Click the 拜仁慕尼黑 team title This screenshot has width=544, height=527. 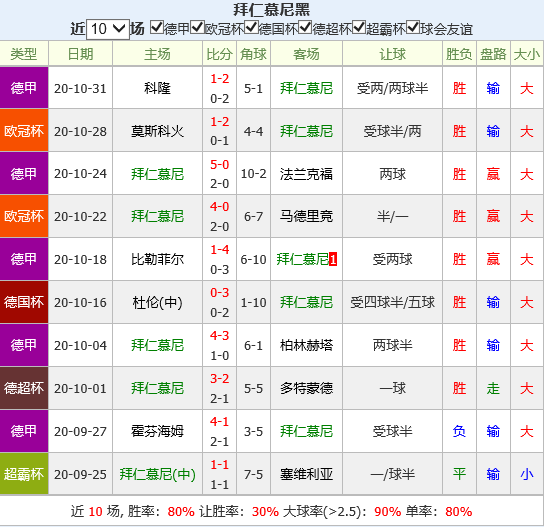pos(272,10)
